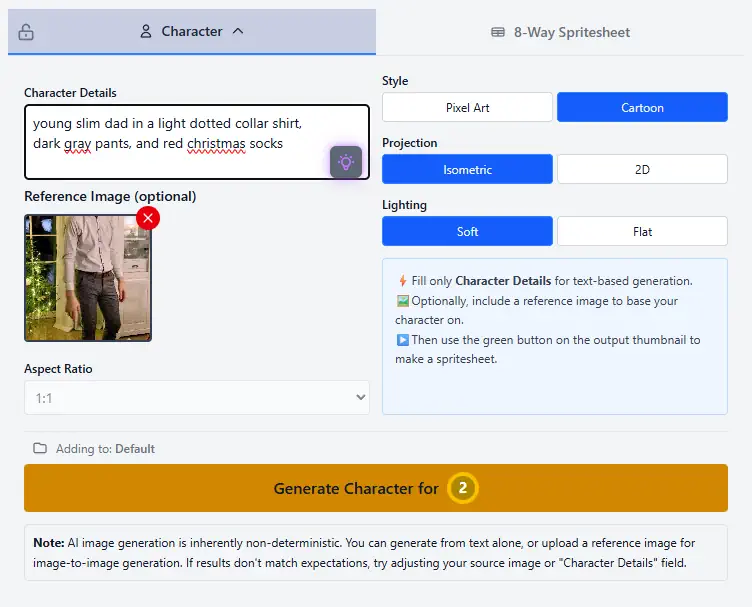This screenshot has height=607, width=752.
Task: Click the unlock padlock icon
Action: coord(26,32)
